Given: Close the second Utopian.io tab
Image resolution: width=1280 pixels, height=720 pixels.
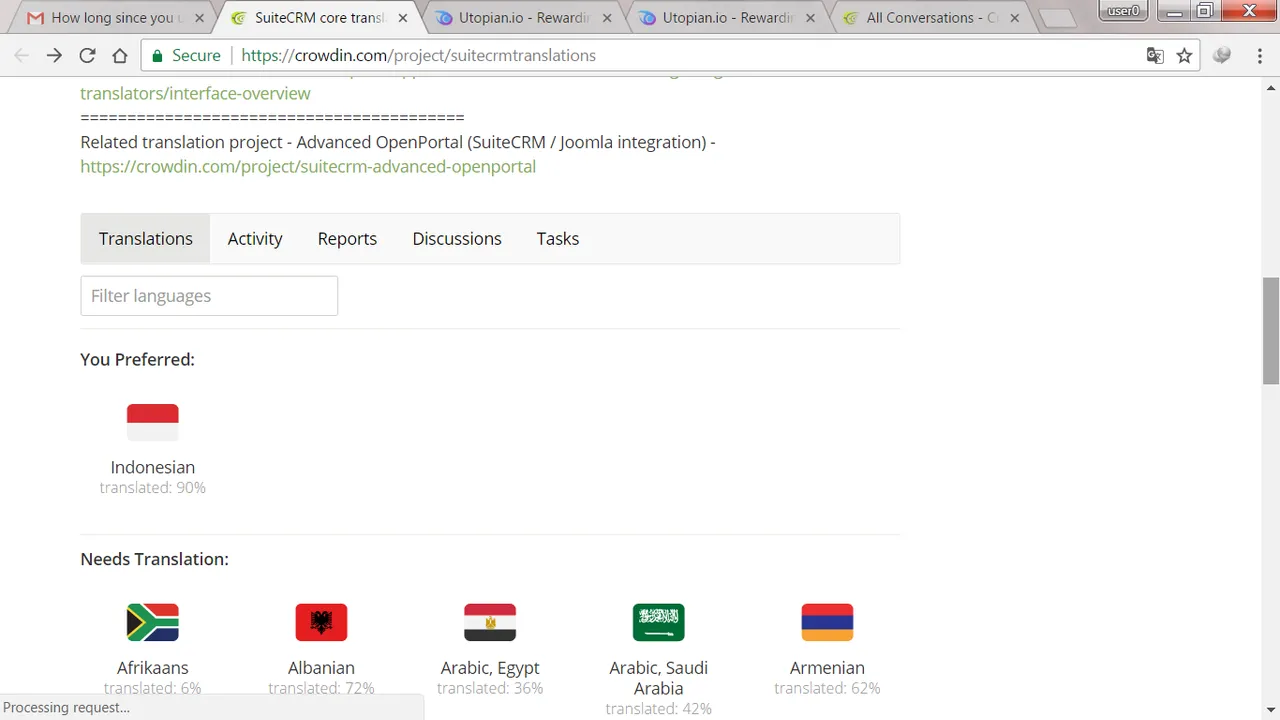Looking at the screenshot, I should pos(810,18).
